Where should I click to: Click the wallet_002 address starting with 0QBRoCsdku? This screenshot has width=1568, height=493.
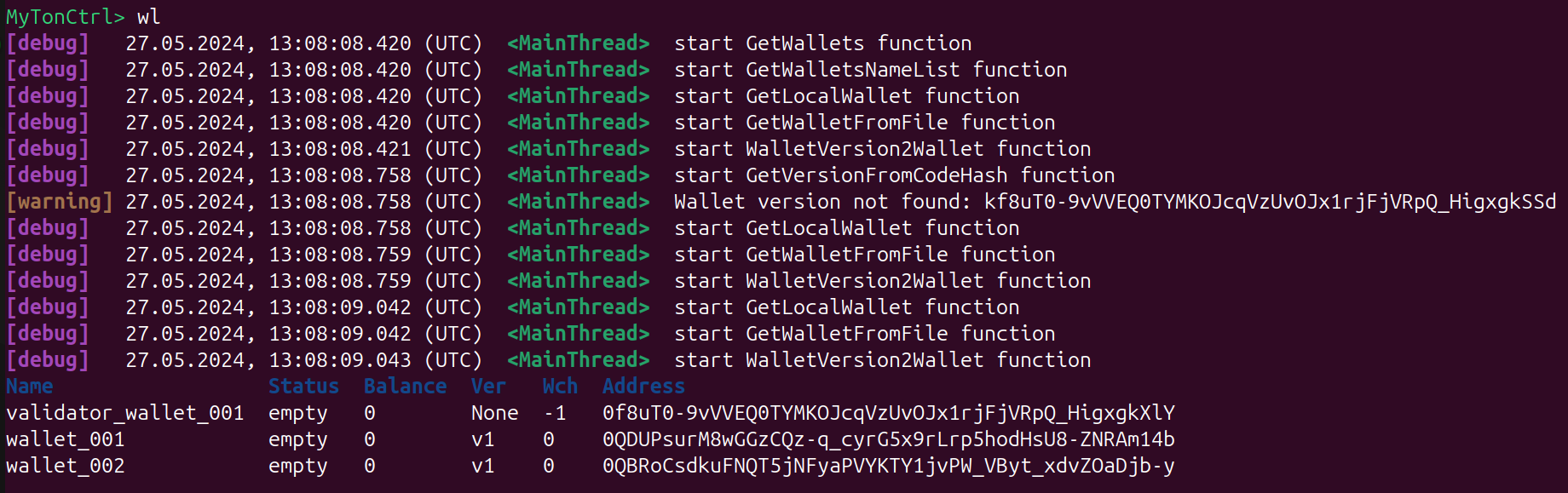point(888,466)
